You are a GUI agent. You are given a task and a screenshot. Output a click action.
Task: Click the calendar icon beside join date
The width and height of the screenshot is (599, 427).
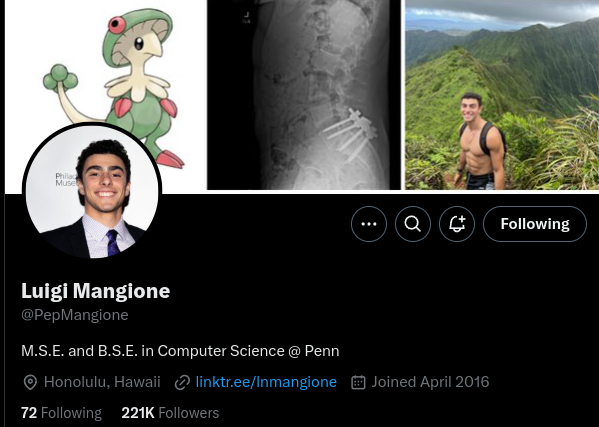(x=358, y=382)
